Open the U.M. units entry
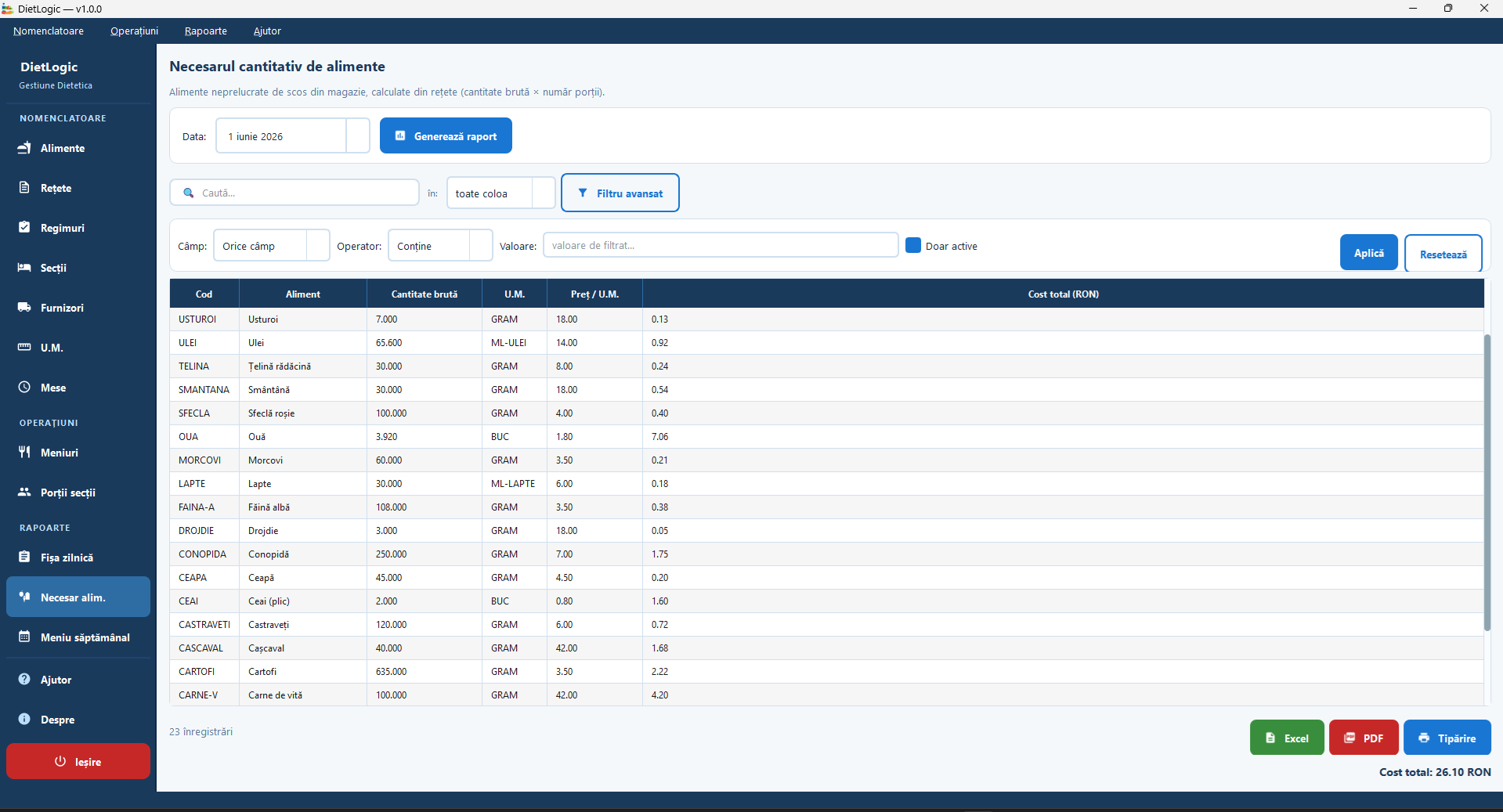 [78, 348]
